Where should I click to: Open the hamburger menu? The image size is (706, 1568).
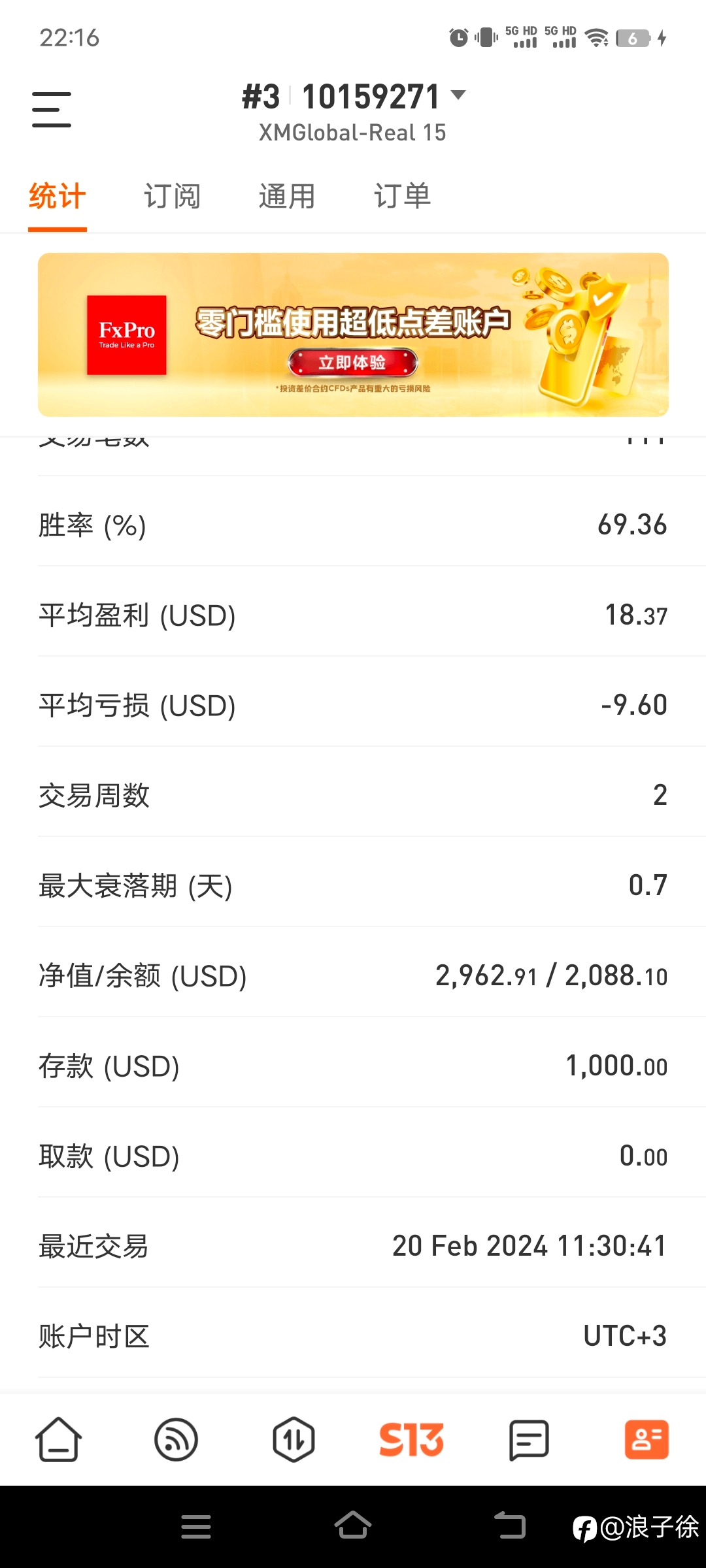52,109
